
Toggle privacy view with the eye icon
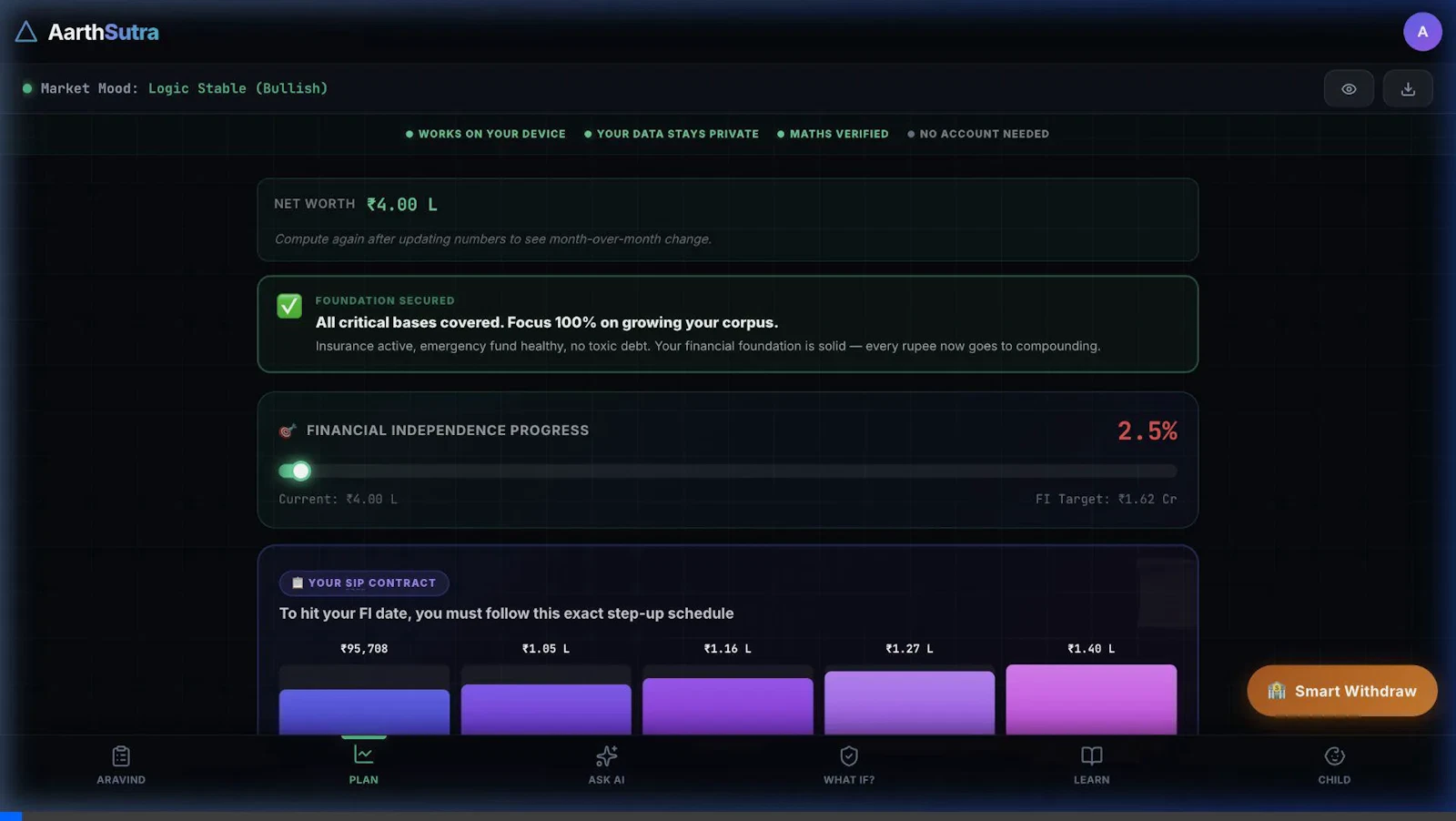coord(1349,88)
